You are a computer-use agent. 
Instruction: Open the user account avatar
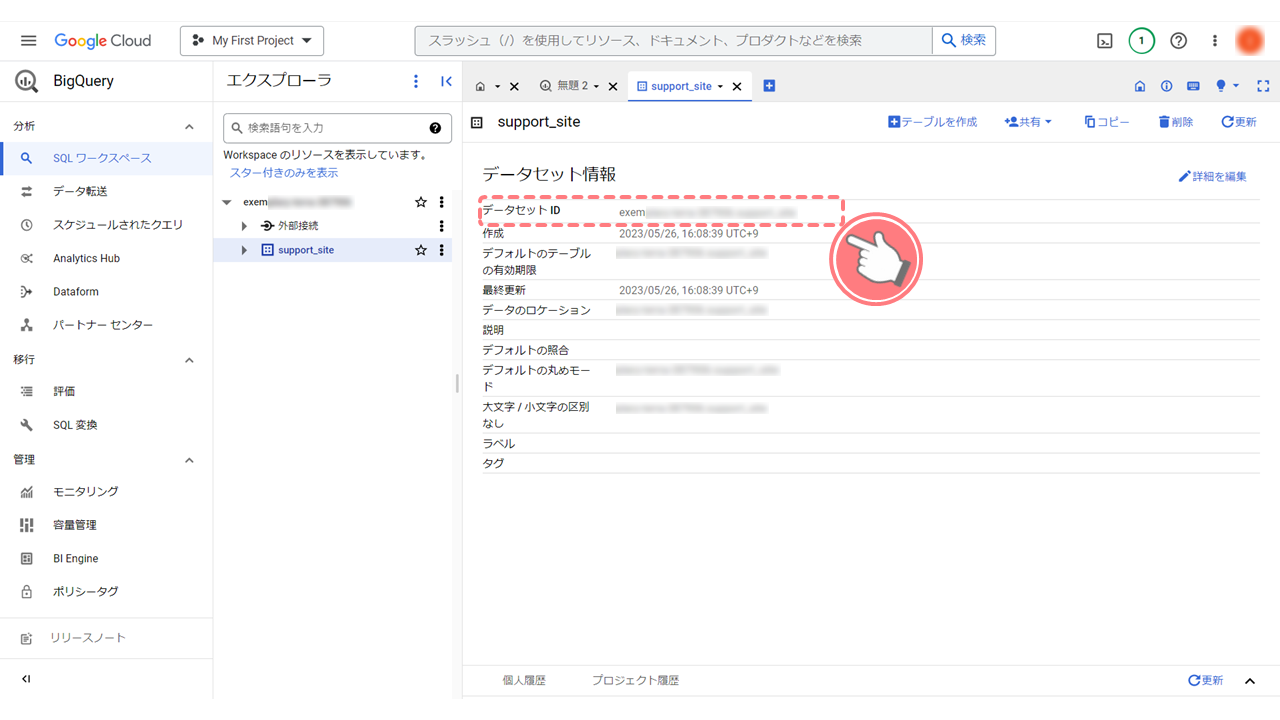point(1250,41)
